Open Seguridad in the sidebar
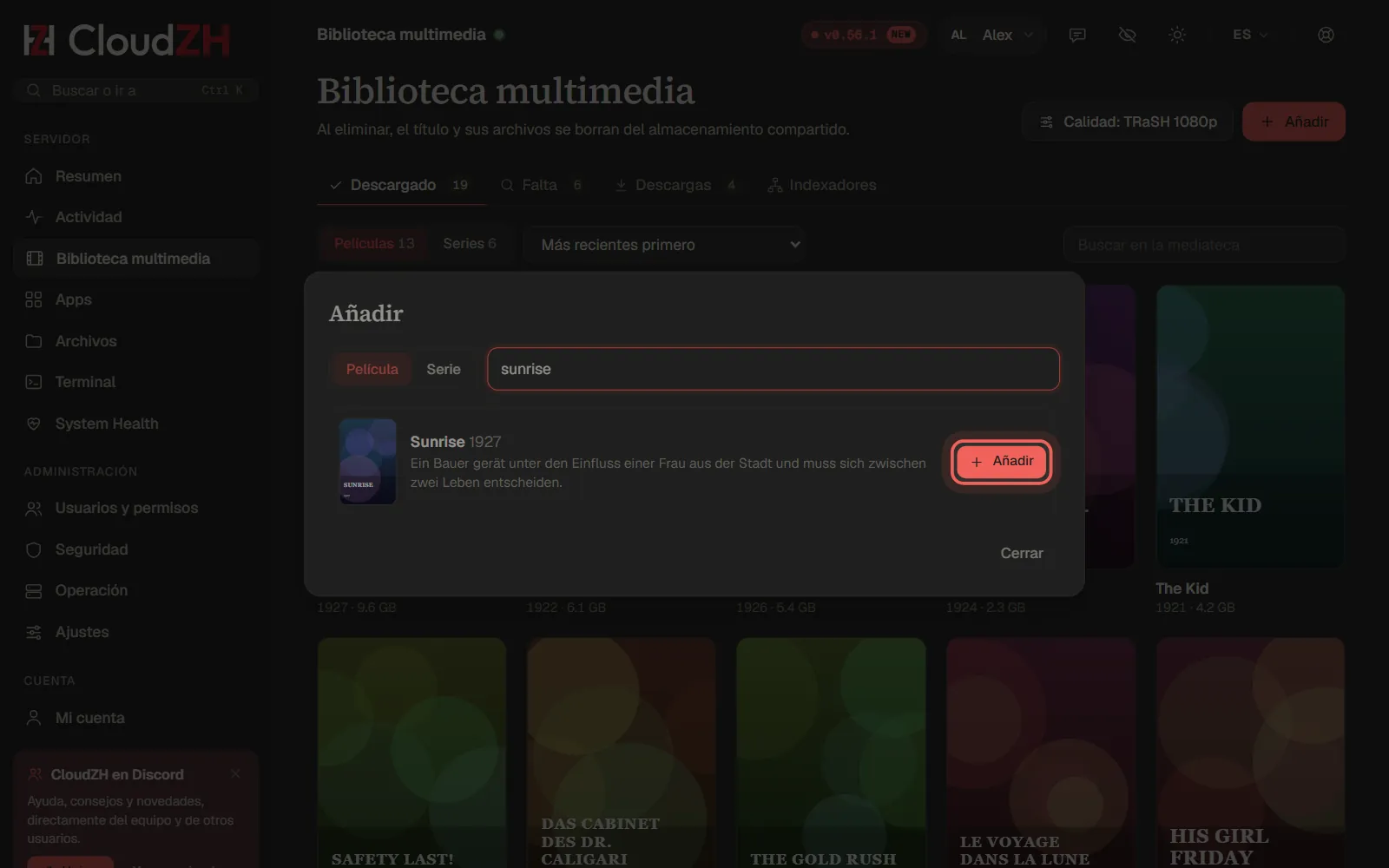Viewport: 1389px width, 868px height. click(136, 549)
